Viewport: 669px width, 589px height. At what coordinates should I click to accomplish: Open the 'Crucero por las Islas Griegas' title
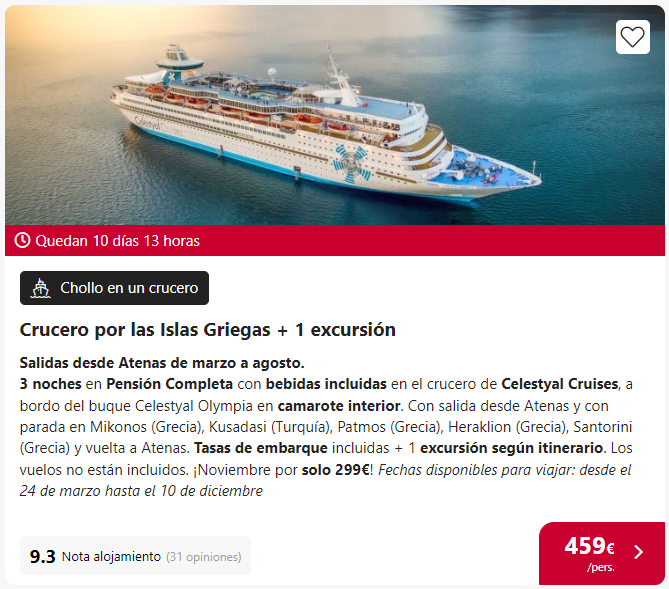tap(207, 330)
